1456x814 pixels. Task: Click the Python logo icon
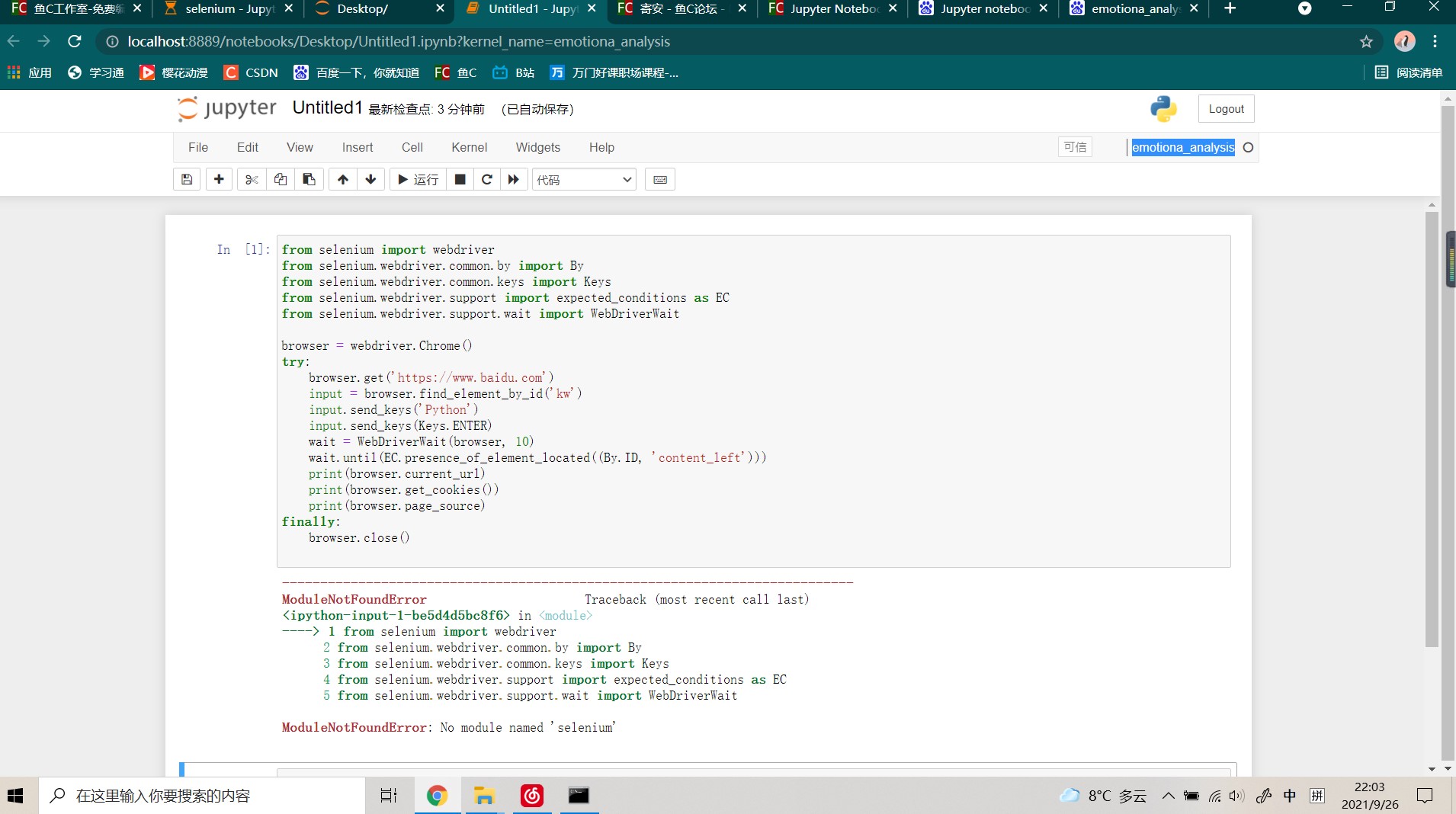point(1163,109)
